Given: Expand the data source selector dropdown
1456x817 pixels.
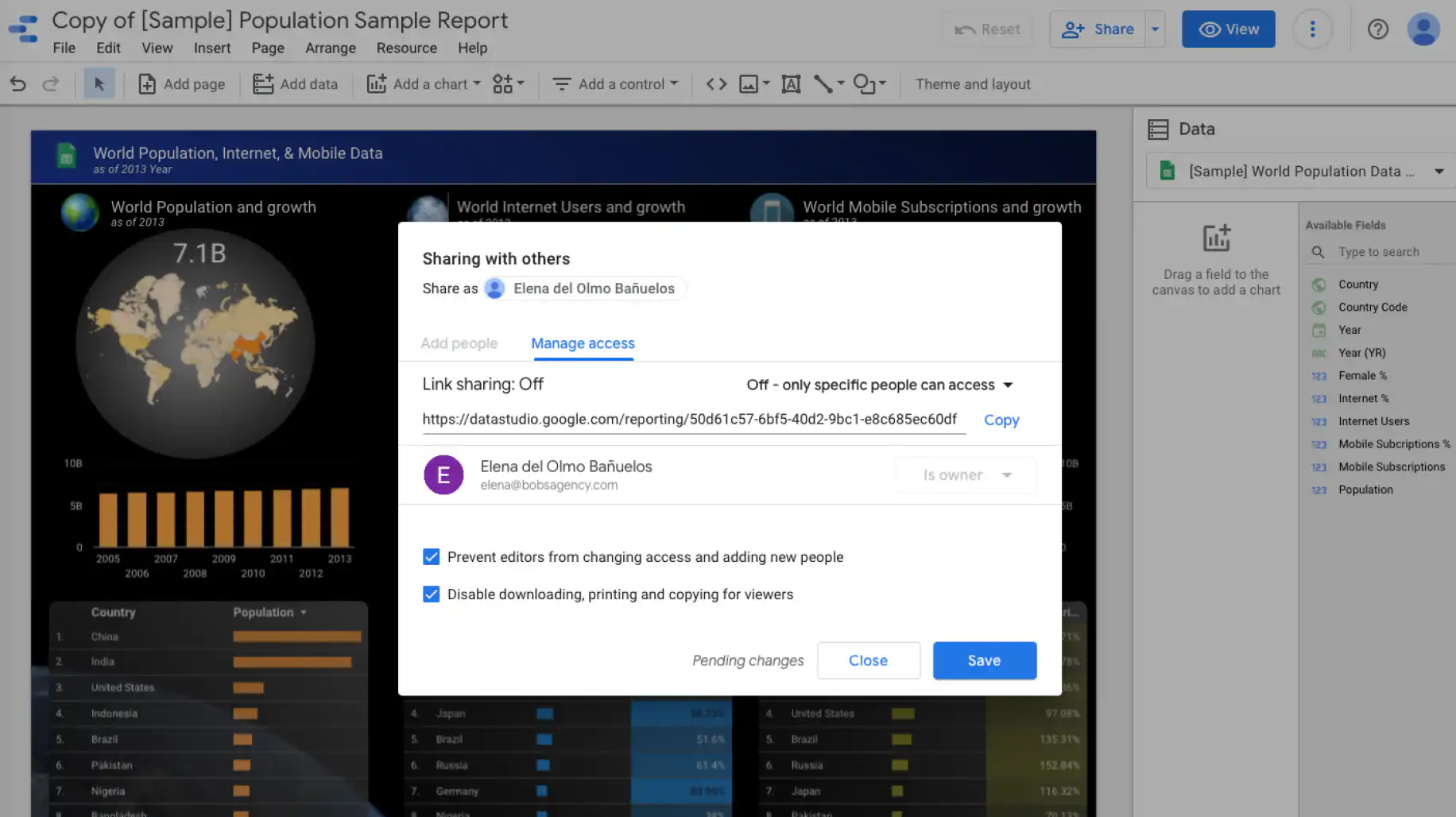Looking at the screenshot, I should tap(1439, 171).
